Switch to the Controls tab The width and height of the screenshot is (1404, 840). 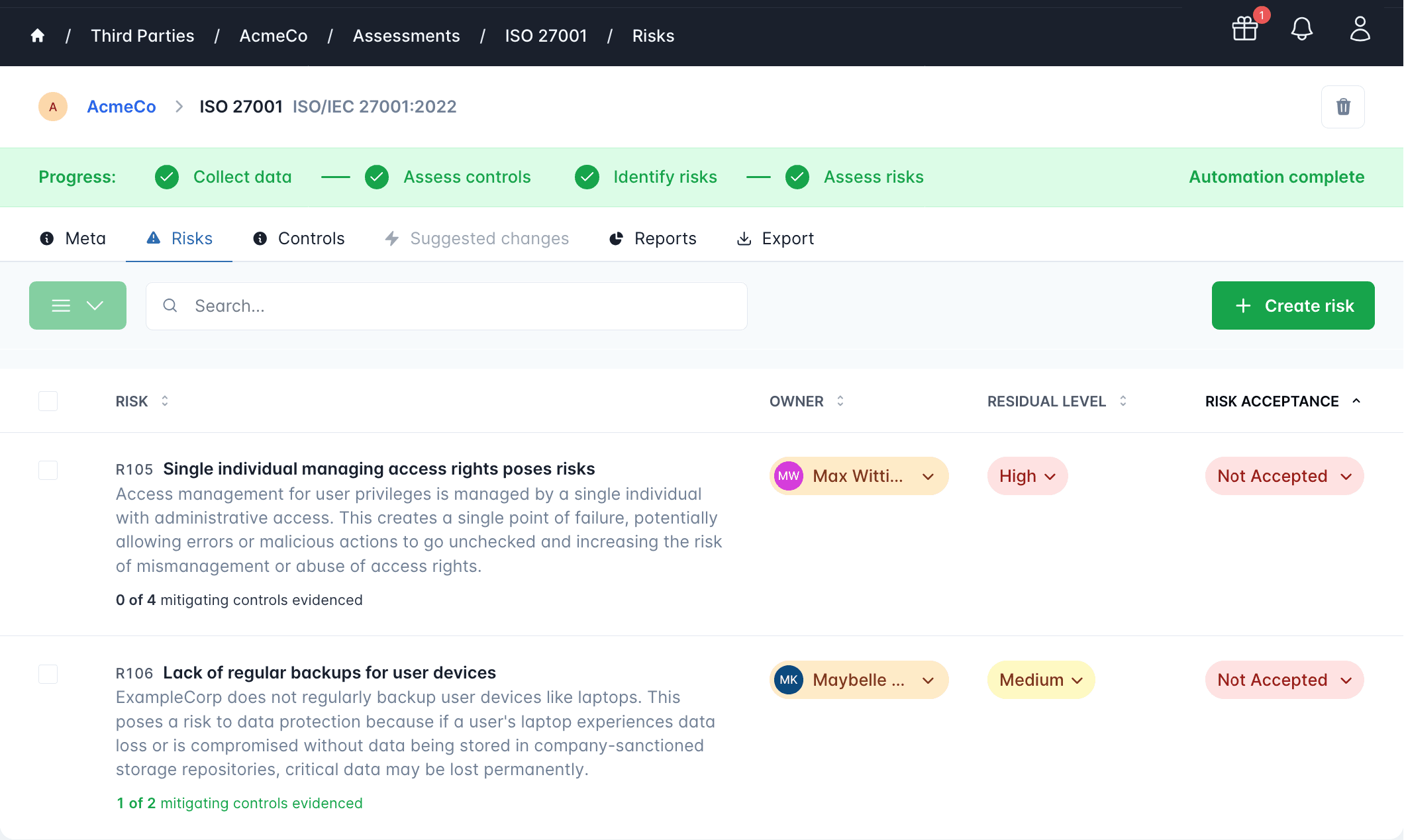click(299, 238)
